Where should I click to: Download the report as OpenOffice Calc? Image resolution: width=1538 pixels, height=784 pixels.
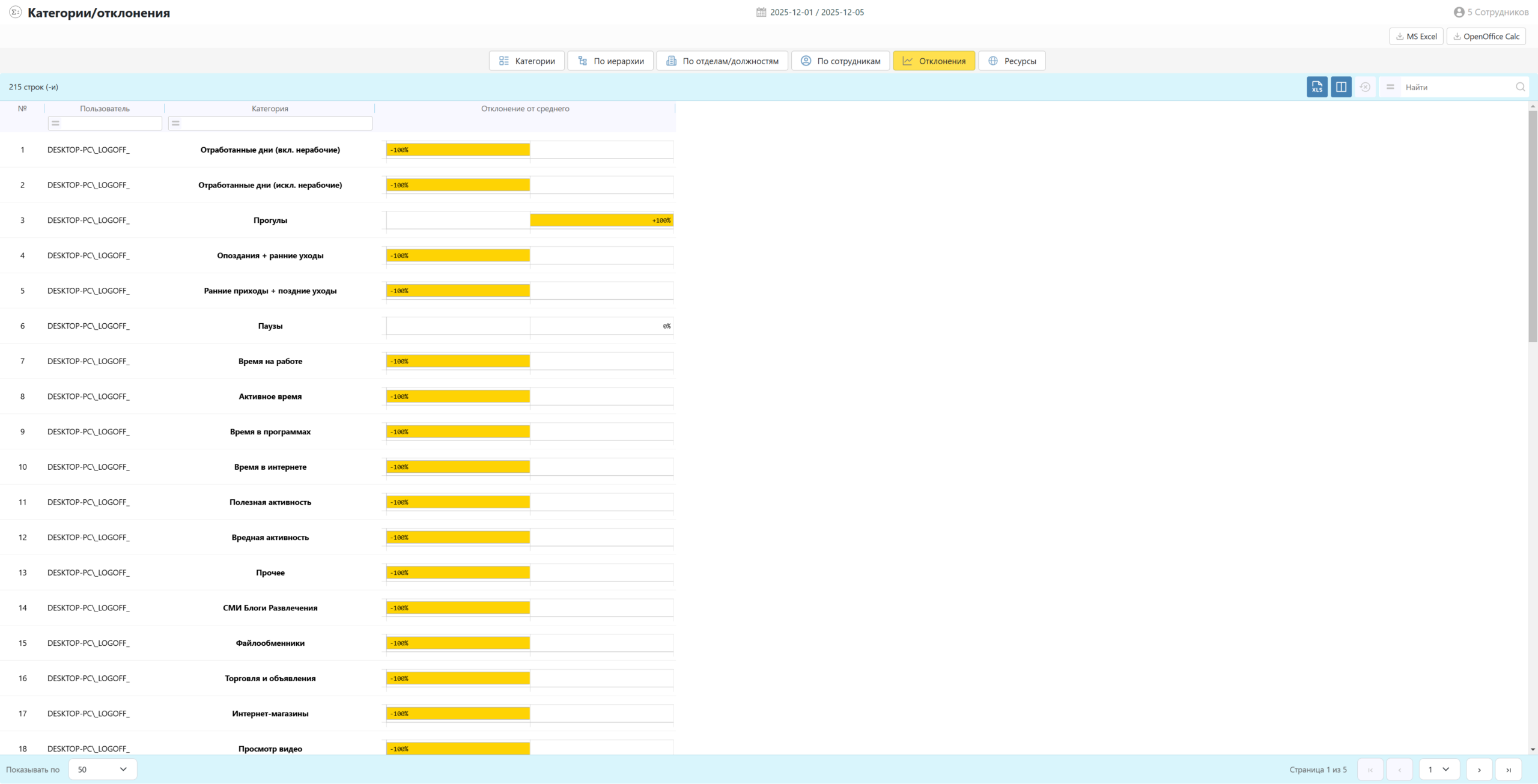pos(1486,37)
